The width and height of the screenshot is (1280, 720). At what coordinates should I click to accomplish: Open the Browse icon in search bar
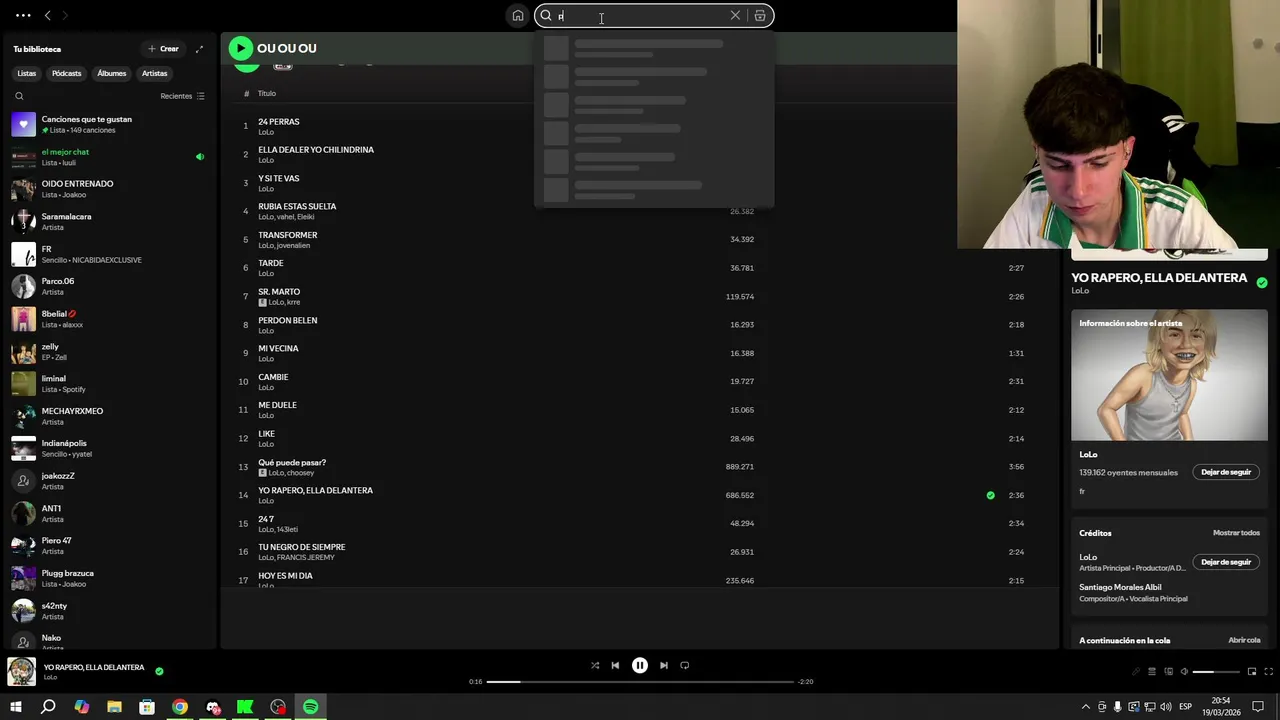pos(760,16)
